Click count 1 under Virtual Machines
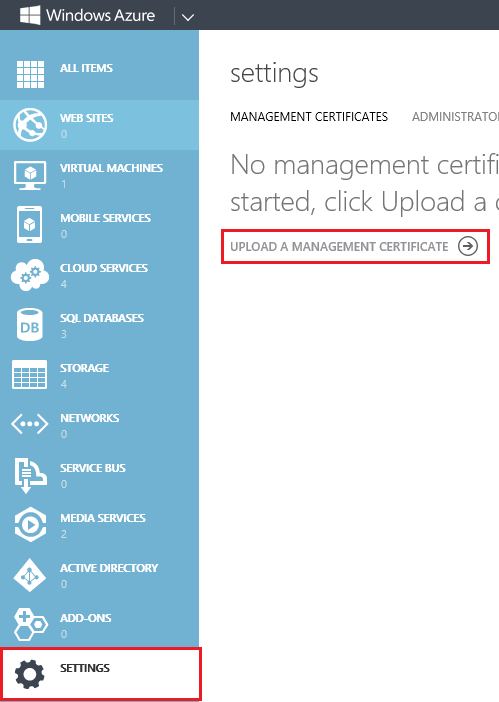Viewport: 499px width, 702px height. click(64, 184)
